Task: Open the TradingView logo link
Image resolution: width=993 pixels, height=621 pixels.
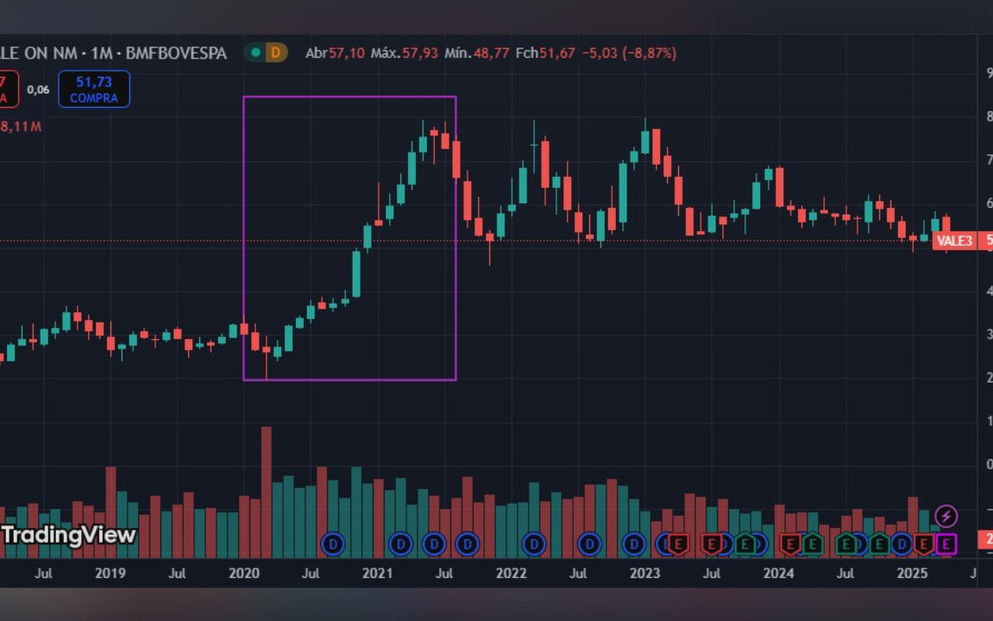Action: tap(68, 535)
